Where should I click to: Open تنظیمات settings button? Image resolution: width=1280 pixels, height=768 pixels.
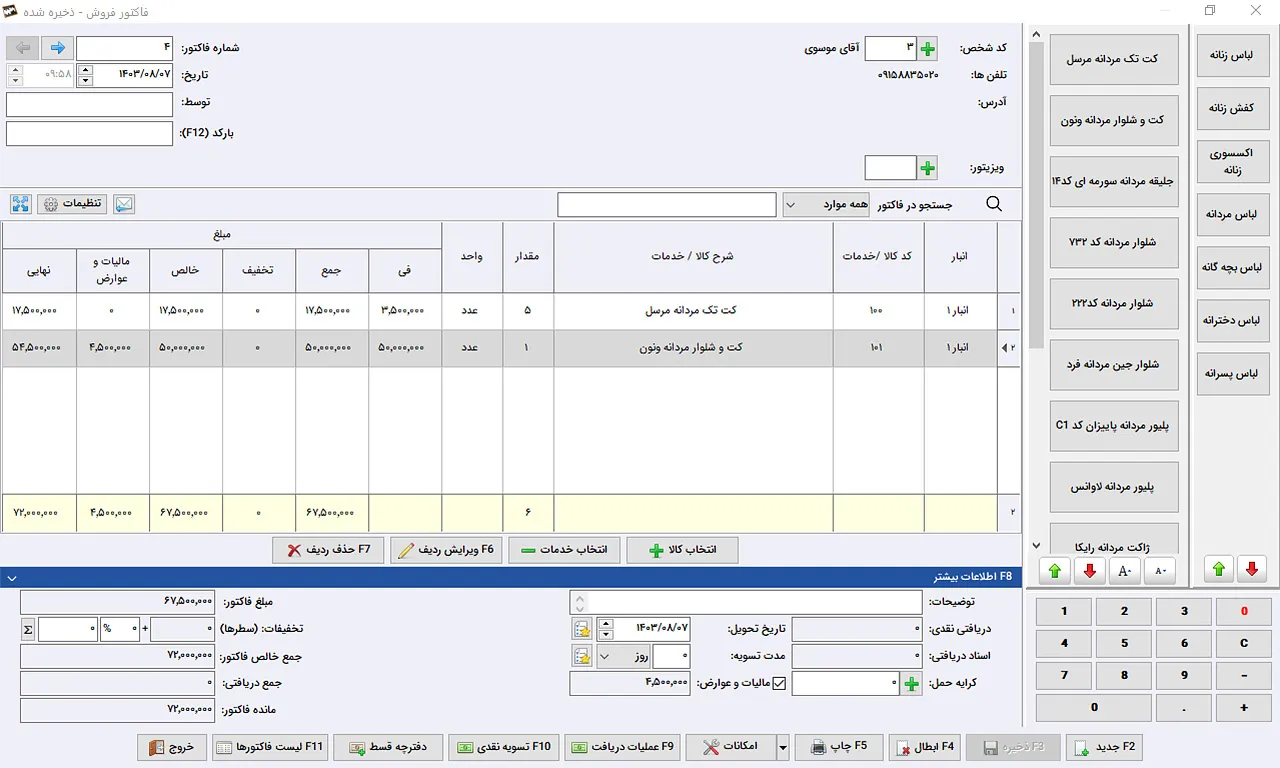(x=73, y=204)
